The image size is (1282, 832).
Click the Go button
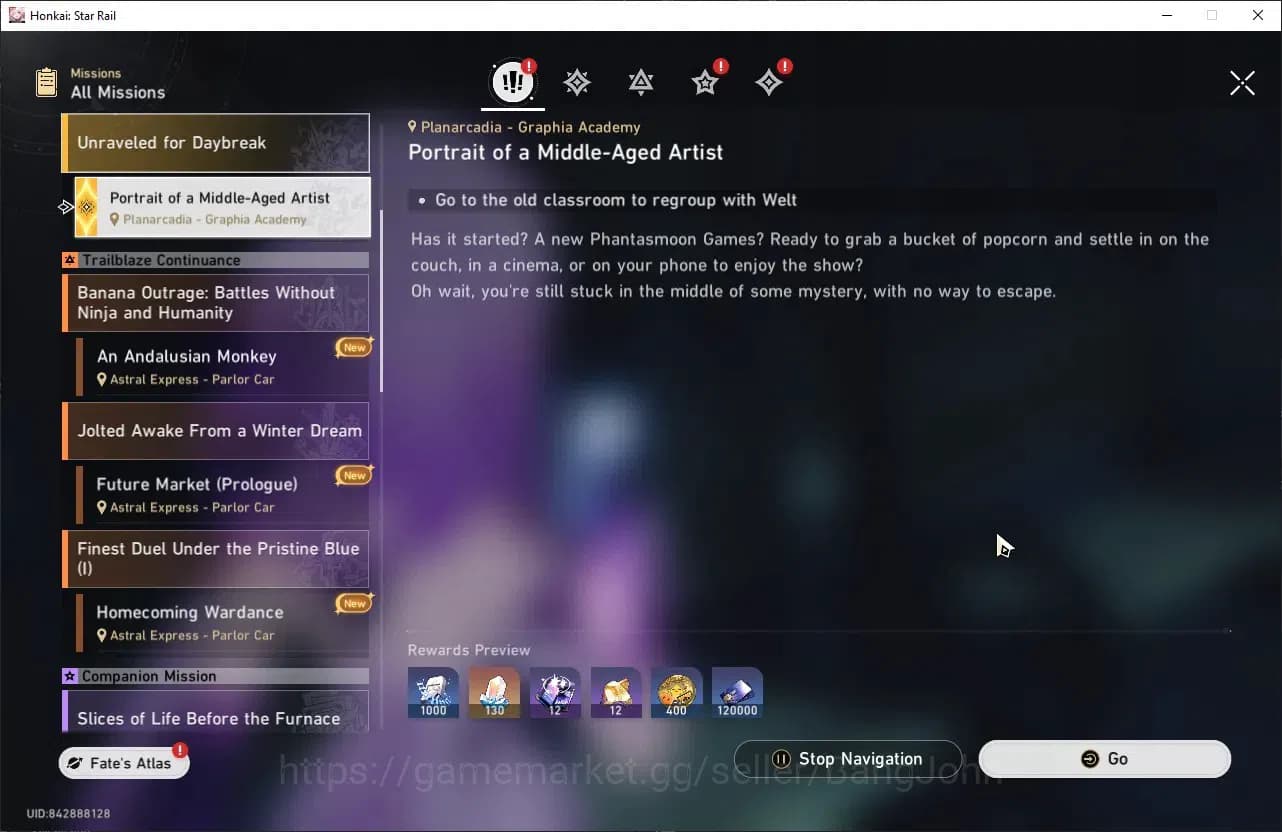1104,759
